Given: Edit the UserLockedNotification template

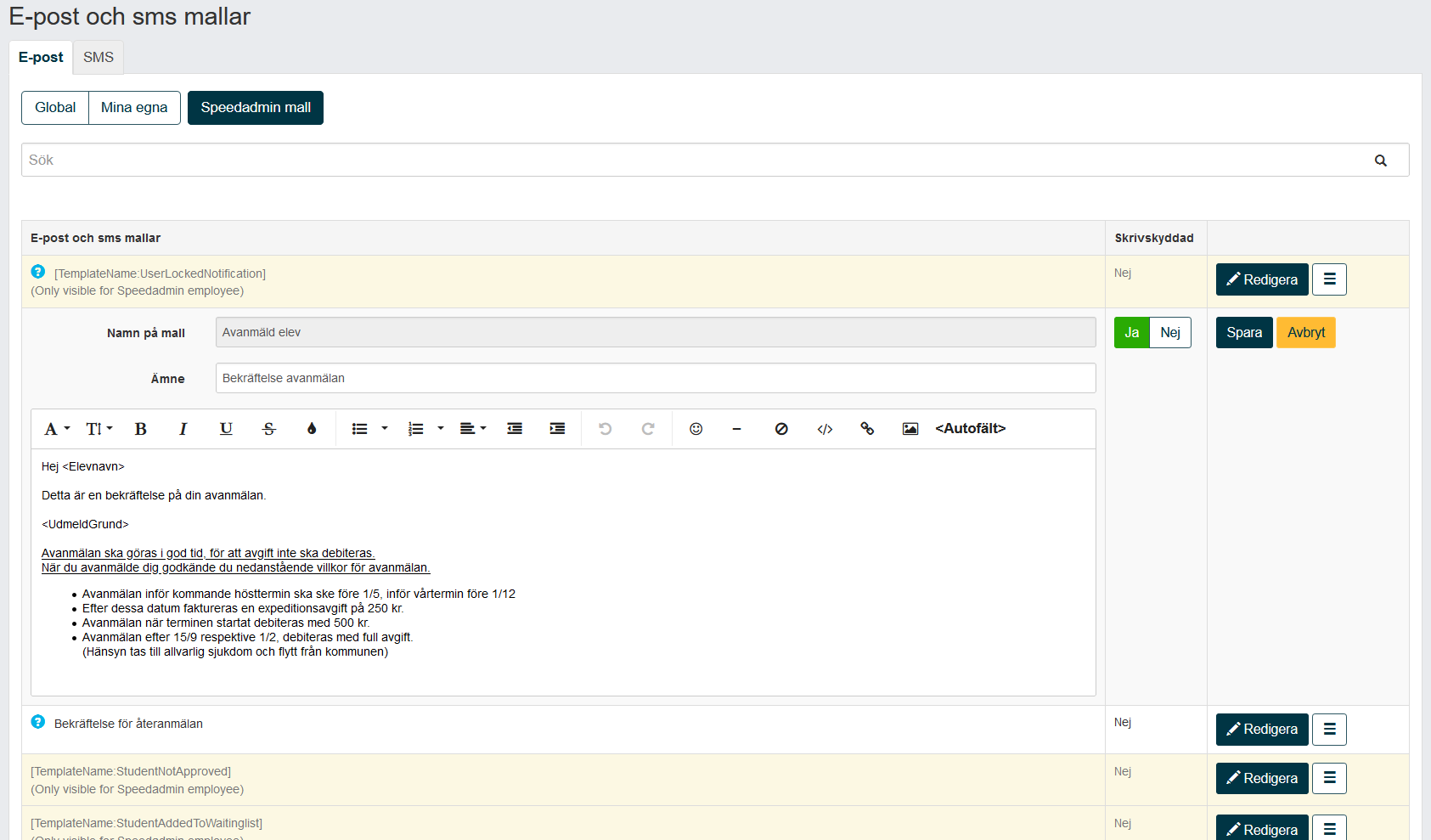Looking at the screenshot, I should click(1262, 279).
